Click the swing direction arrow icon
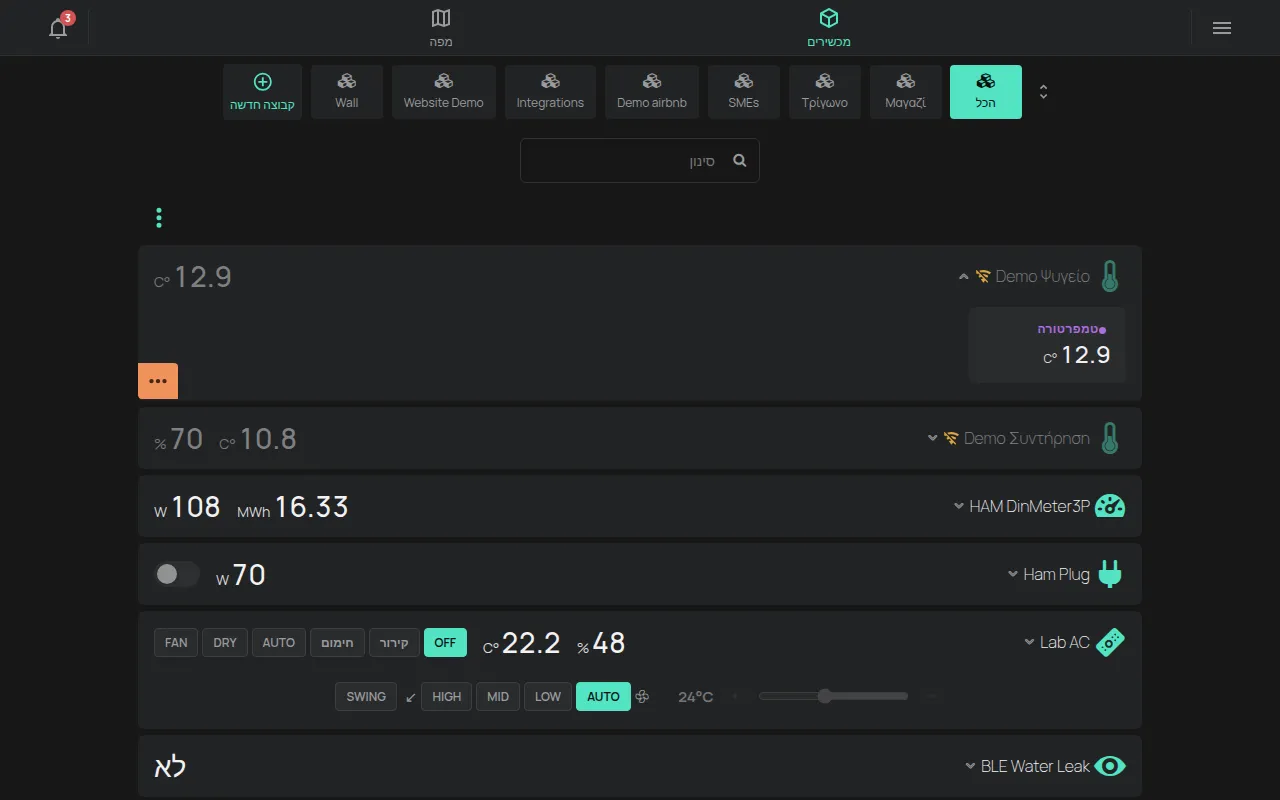This screenshot has height=800, width=1280. tap(411, 697)
